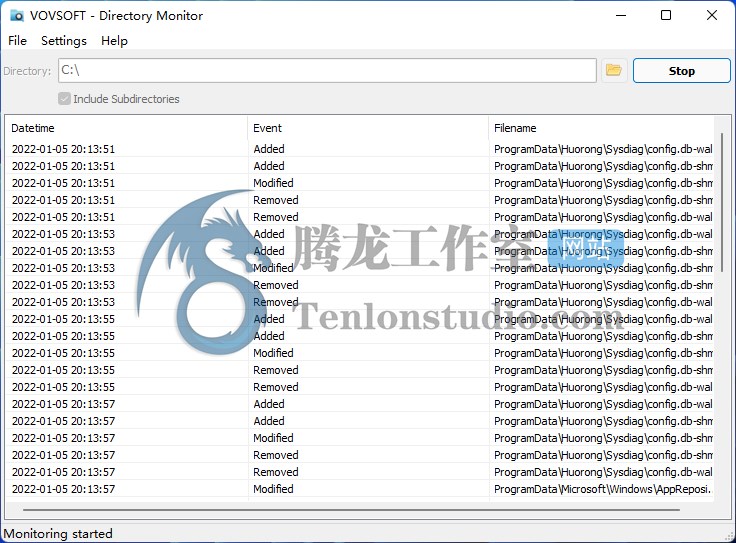Click the Filename column header

tap(601, 128)
